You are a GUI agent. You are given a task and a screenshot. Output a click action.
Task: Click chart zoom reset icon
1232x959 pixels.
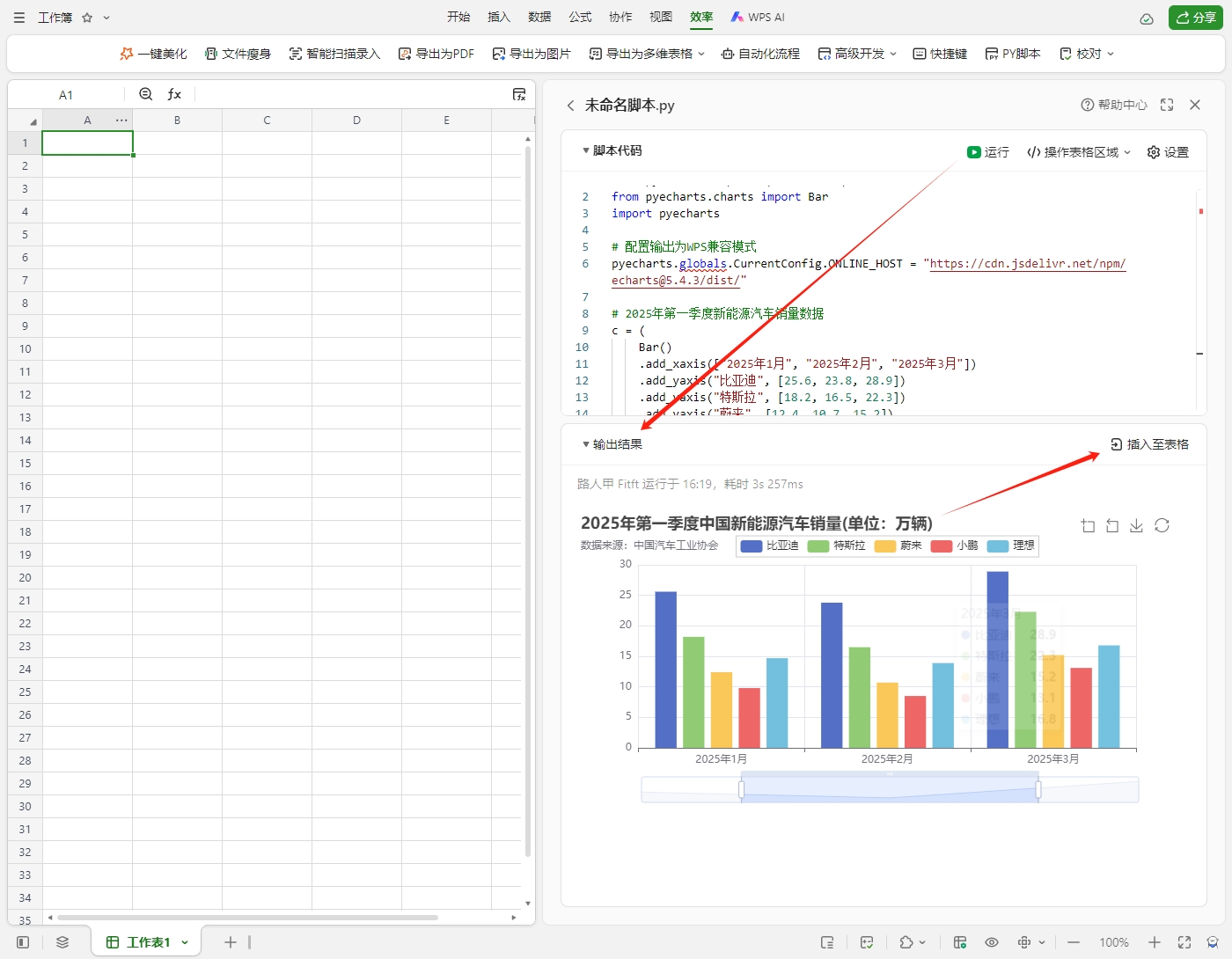pos(1112,525)
